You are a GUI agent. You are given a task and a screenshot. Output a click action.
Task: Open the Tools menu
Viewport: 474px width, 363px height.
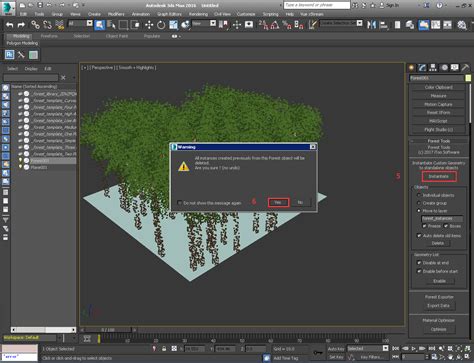39,14
